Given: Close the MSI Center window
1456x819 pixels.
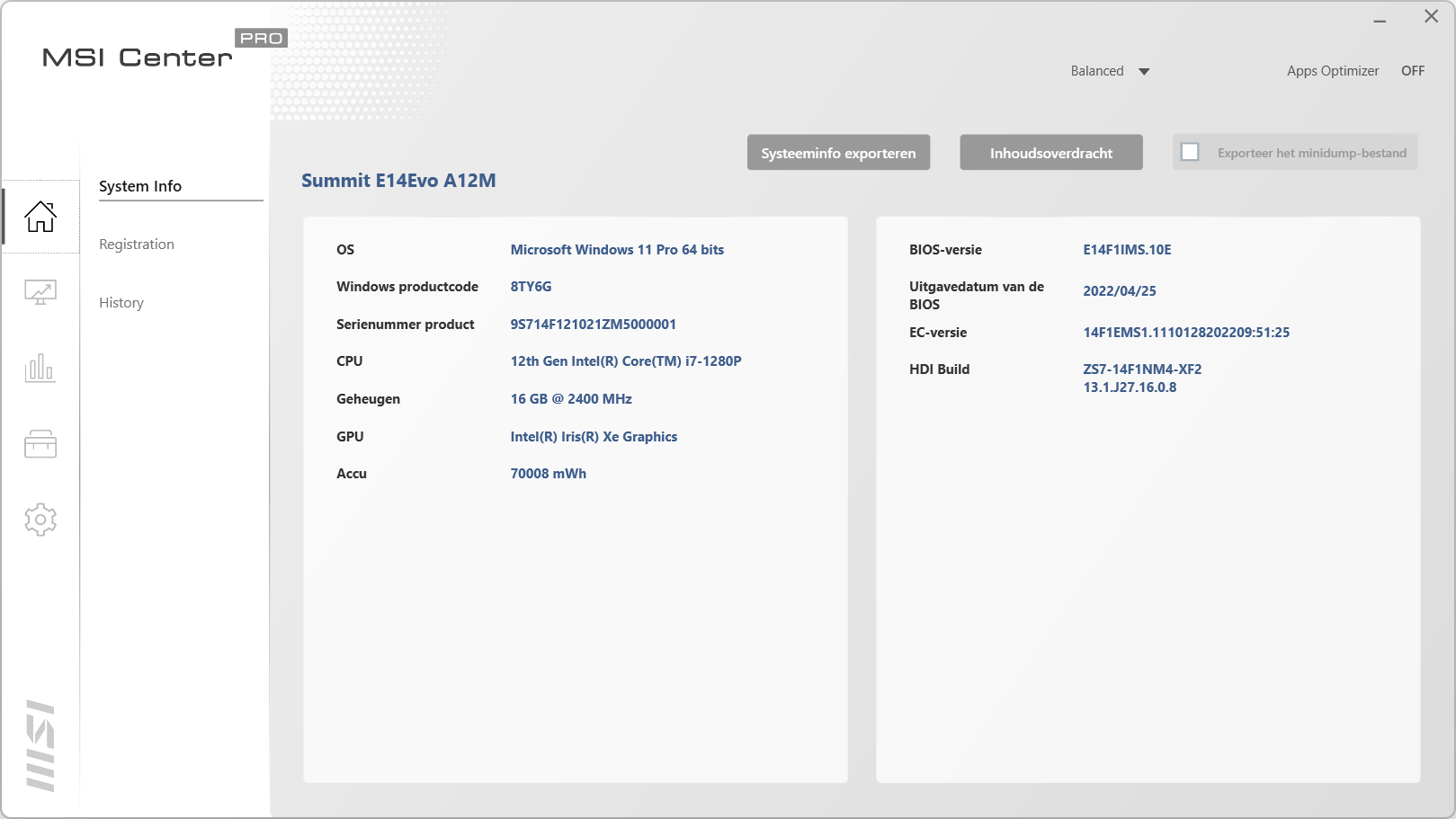Looking at the screenshot, I should pos(1431,17).
